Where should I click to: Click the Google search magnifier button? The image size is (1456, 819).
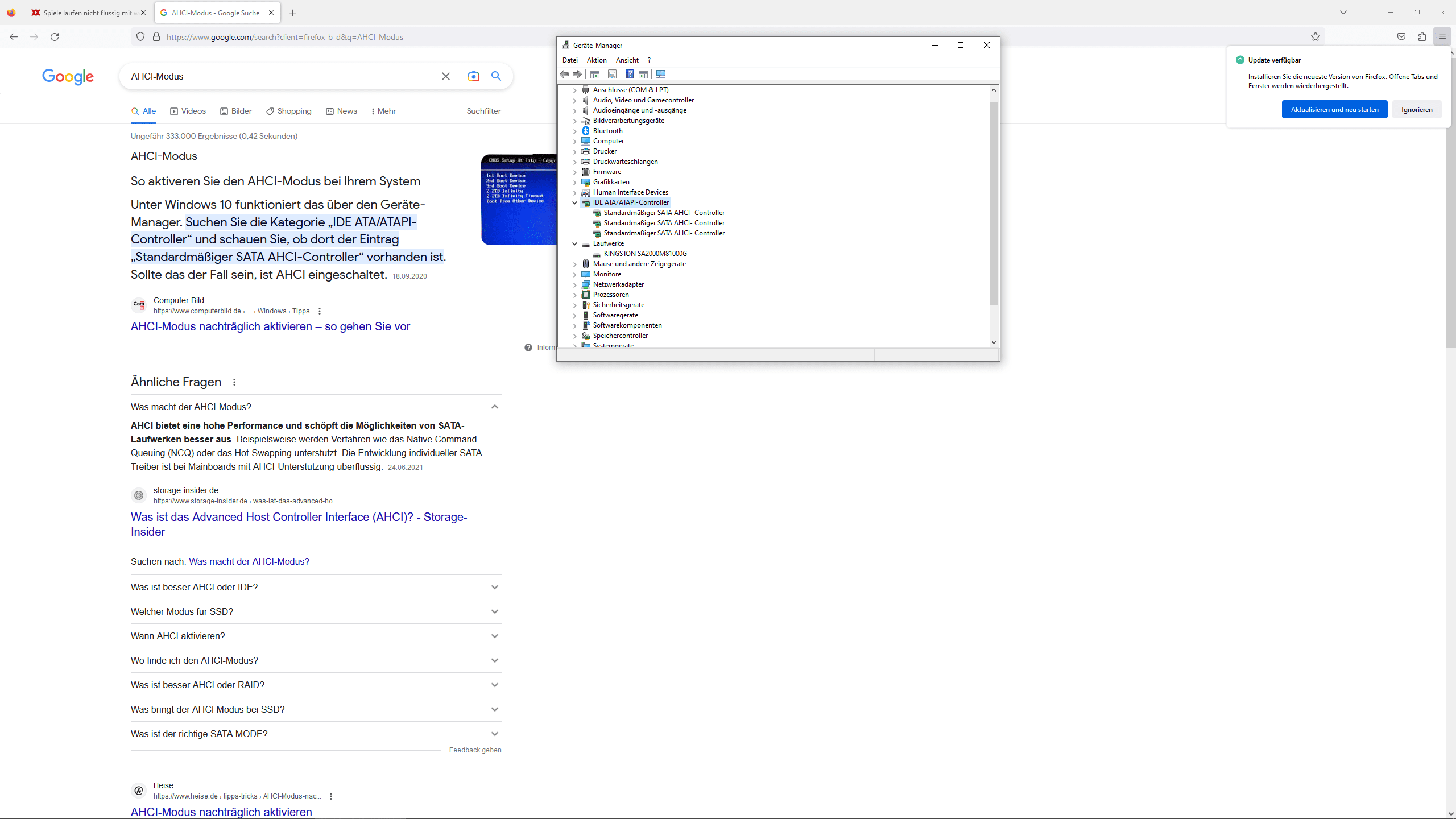[496, 76]
